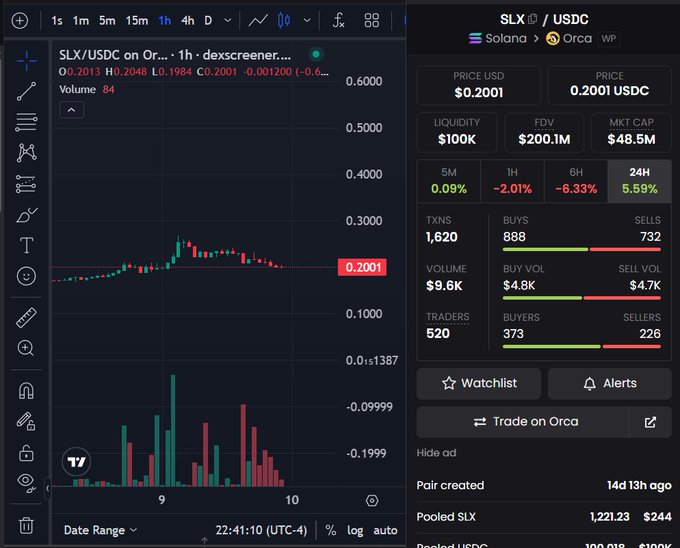Open the emoji icons tool
This screenshot has width=680, height=548.
26,276
